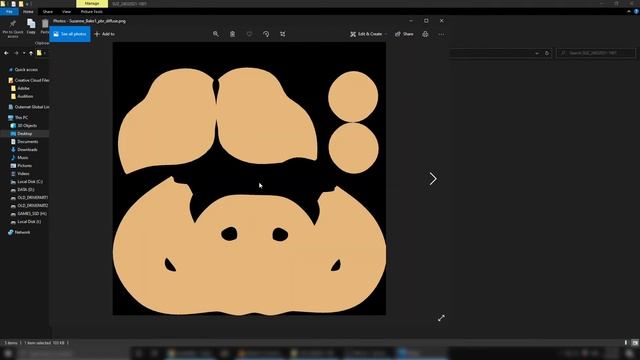The height and width of the screenshot is (360, 640).
Task: Switch to the Home ribbon tab
Action: pyautogui.click(x=28, y=12)
